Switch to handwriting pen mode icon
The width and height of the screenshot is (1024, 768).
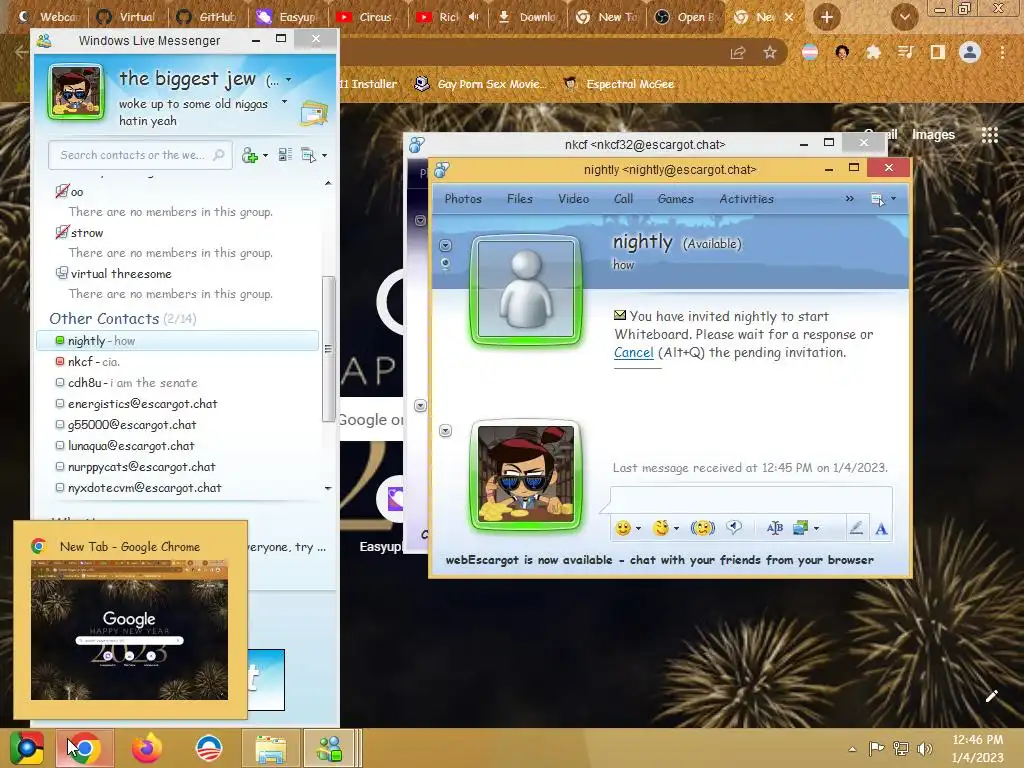pyautogui.click(x=856, y=528)
